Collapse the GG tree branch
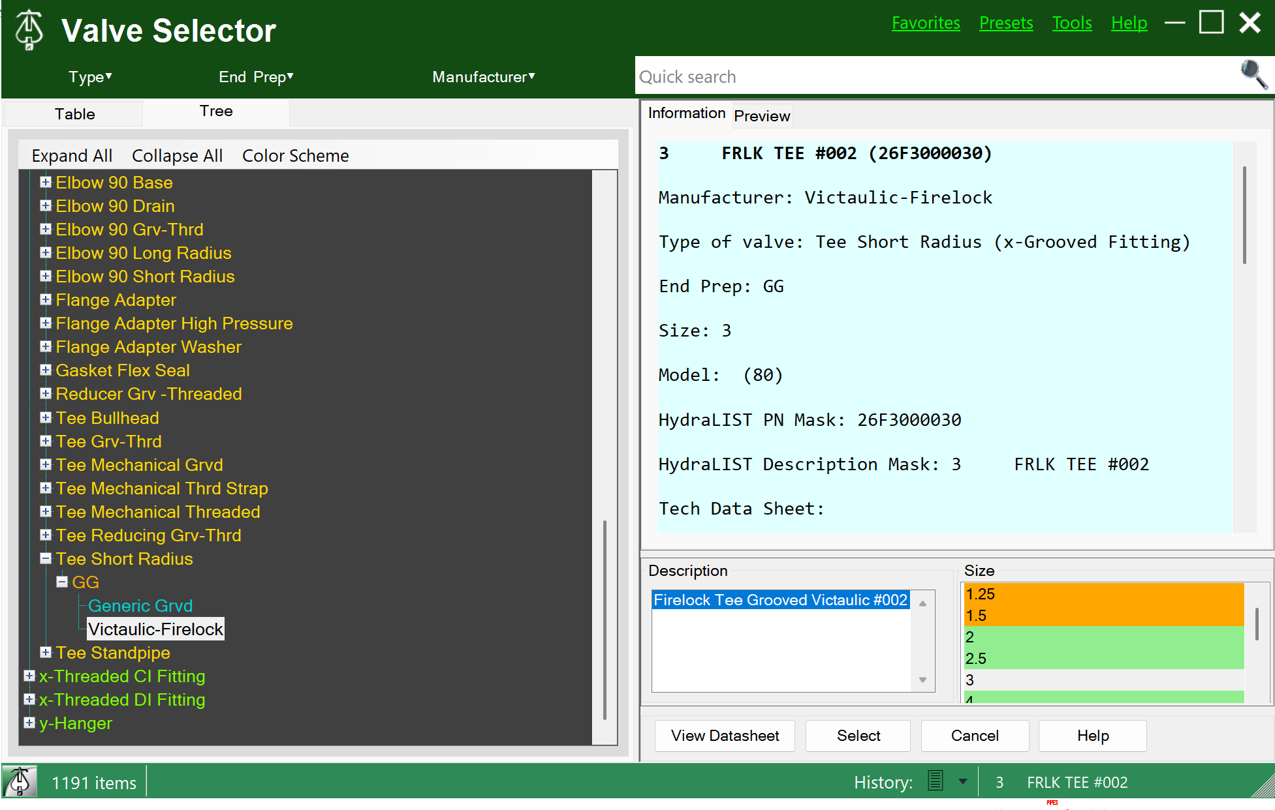The image size is (1275, 810). pos(62,582)
